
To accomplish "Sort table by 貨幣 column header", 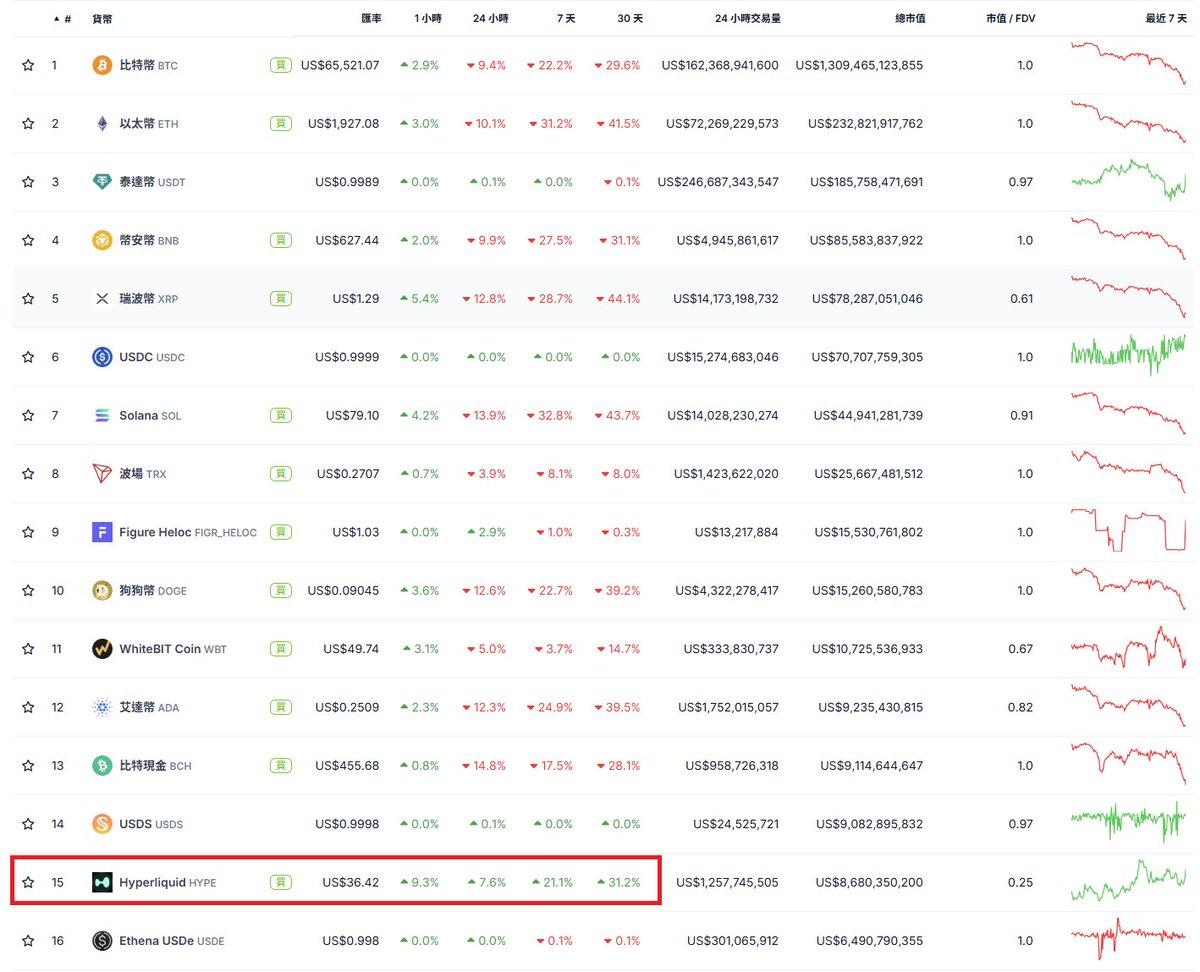I will [x=103, y=19].
